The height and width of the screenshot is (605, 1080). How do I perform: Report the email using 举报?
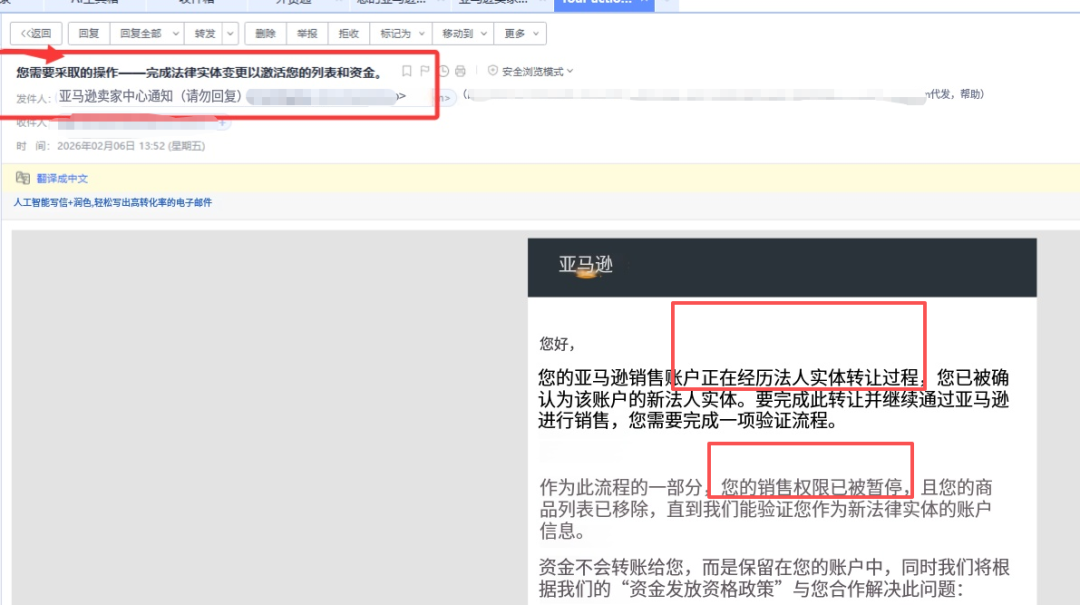[306, 33]
